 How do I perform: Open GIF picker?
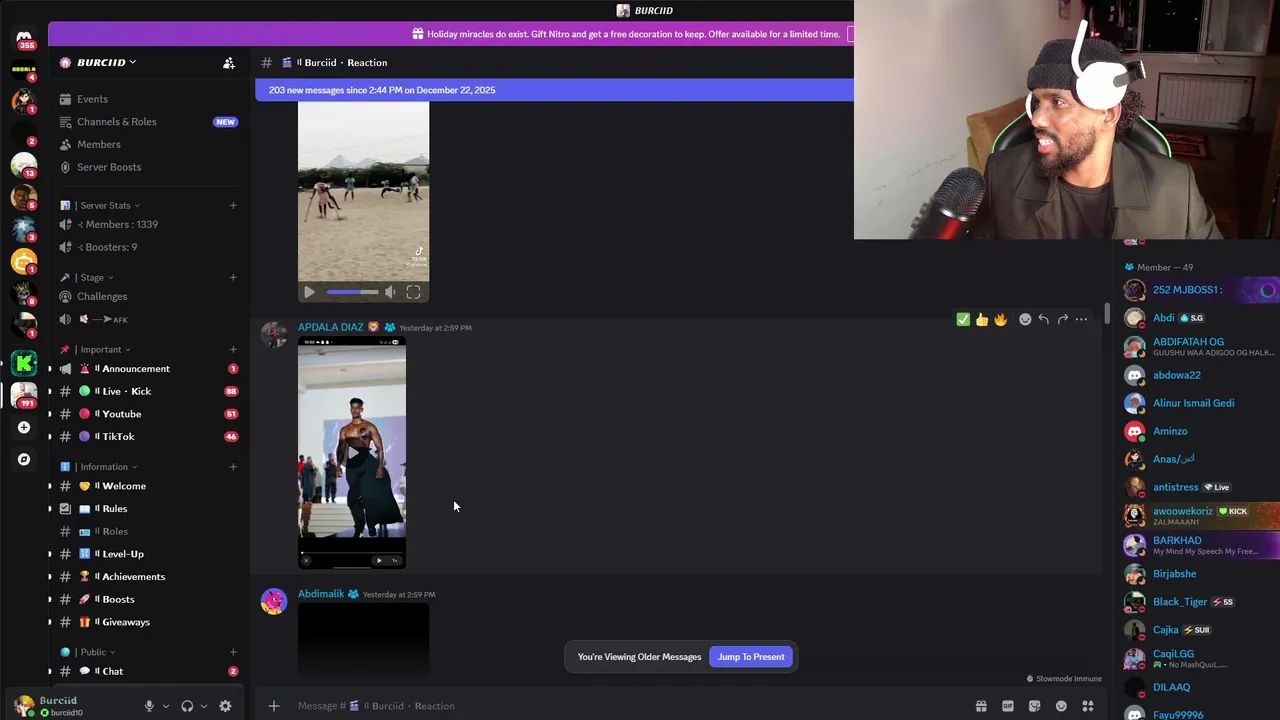[1008, 706]
